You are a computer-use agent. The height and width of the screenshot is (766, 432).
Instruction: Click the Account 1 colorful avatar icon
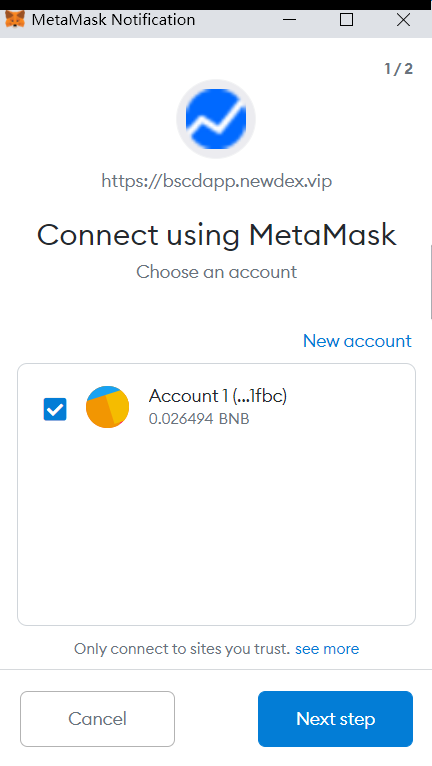coord(108,407)
